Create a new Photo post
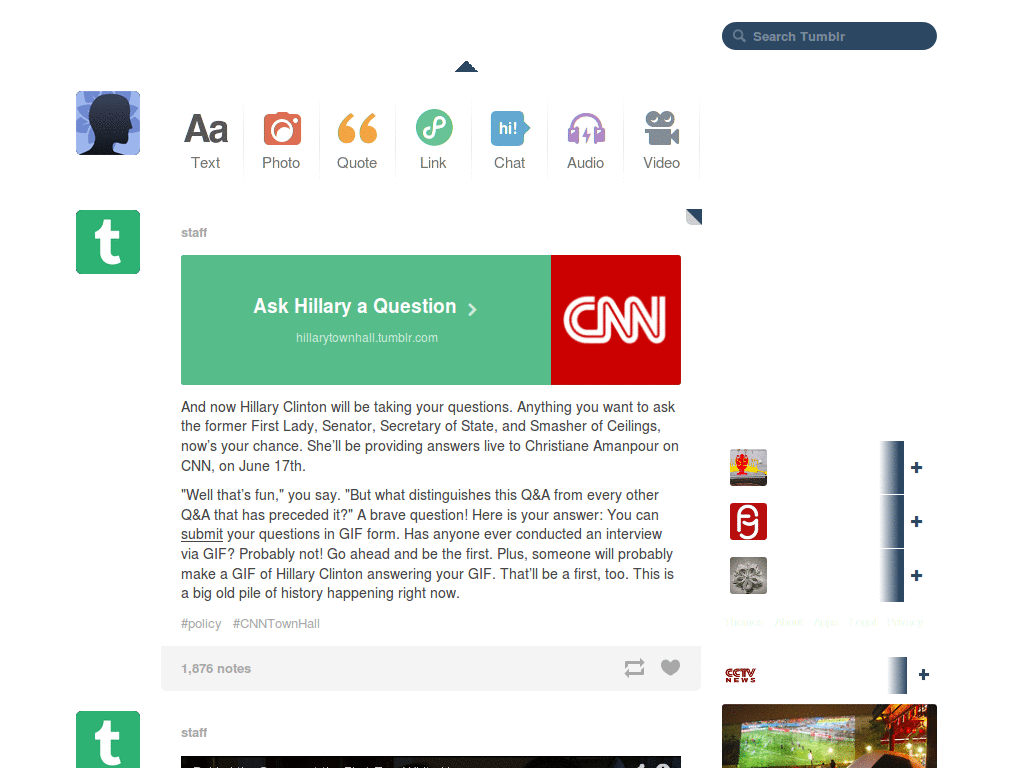 point(281,141)
